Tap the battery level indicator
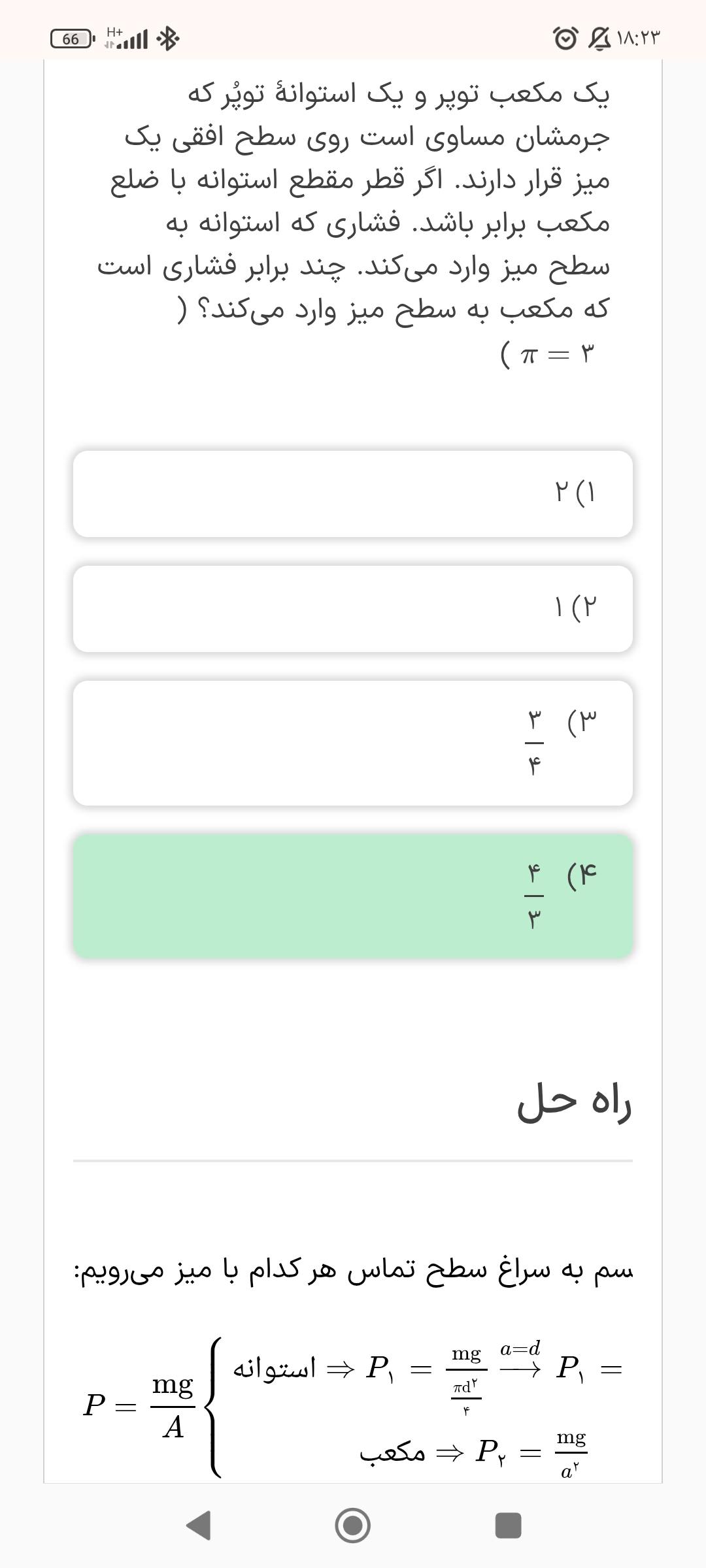The height and width of the screenshot is (1568, 706). click(73, 39)
